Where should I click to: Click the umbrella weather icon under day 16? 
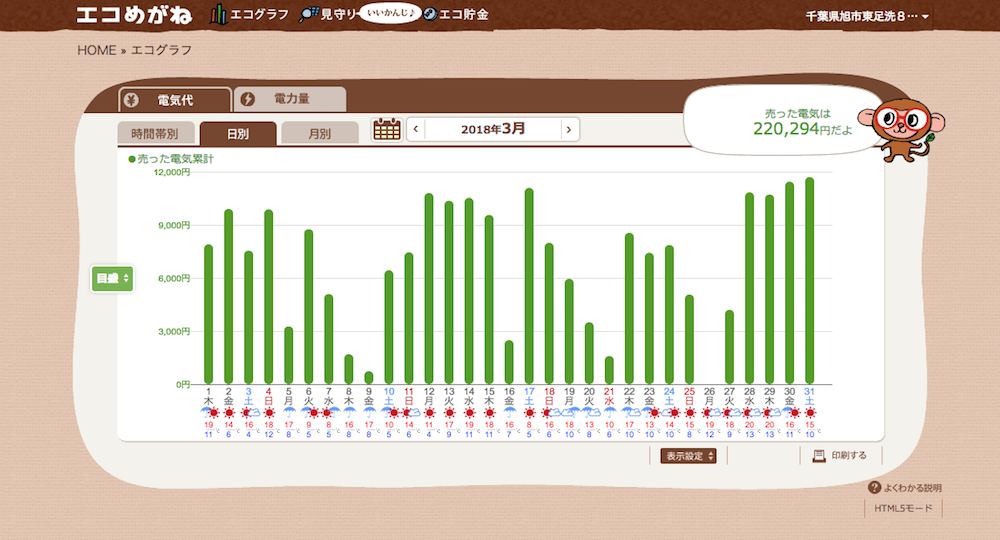pos(509,412)
